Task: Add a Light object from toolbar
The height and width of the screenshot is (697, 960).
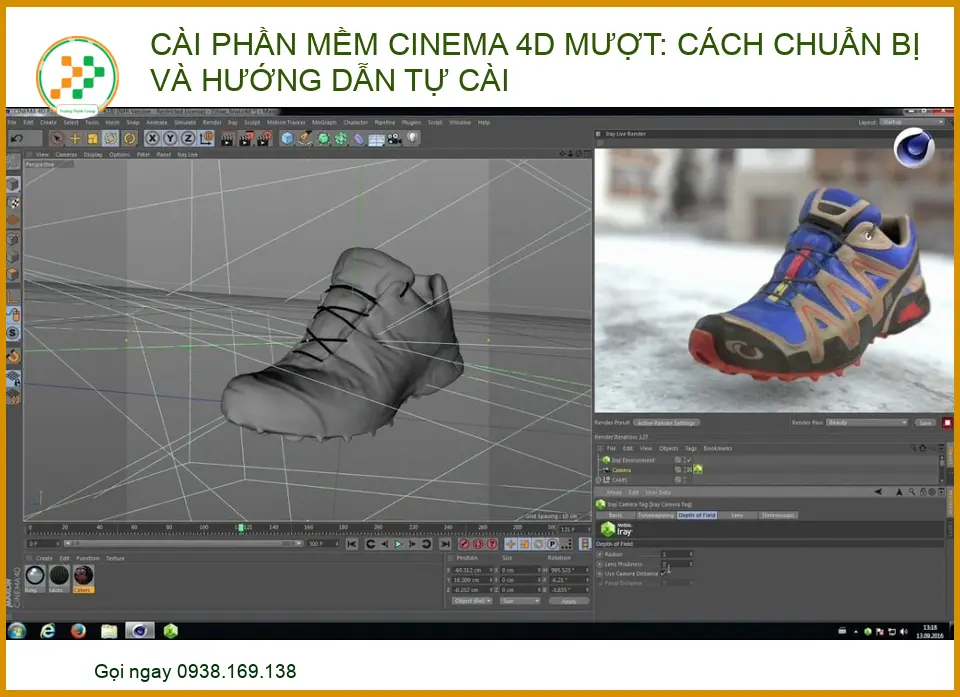Action: (x=411, y=138)
